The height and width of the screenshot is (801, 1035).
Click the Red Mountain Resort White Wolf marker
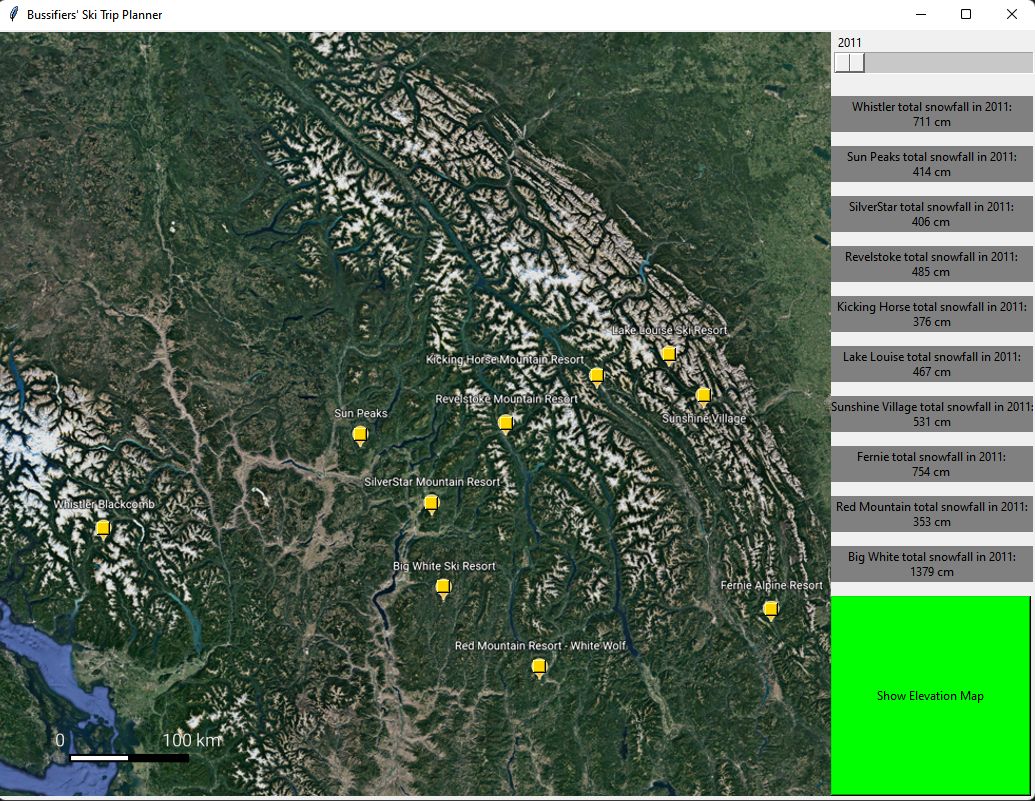tap(539, 668)
